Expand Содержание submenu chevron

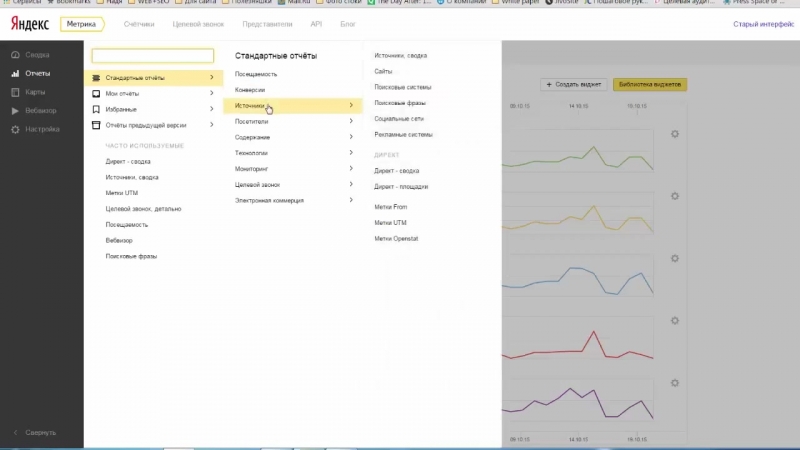351,137
